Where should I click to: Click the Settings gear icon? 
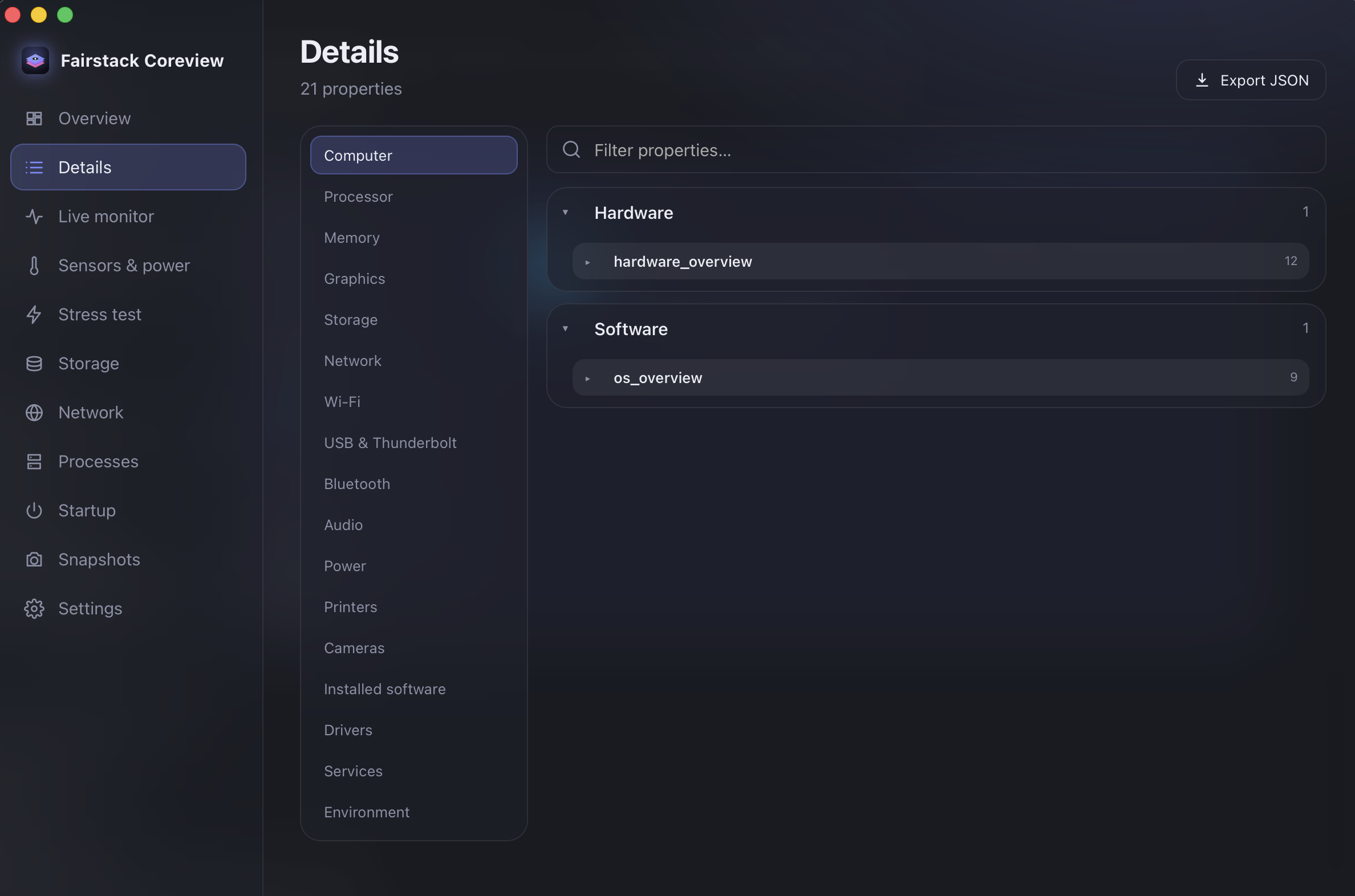coord(34,609)
